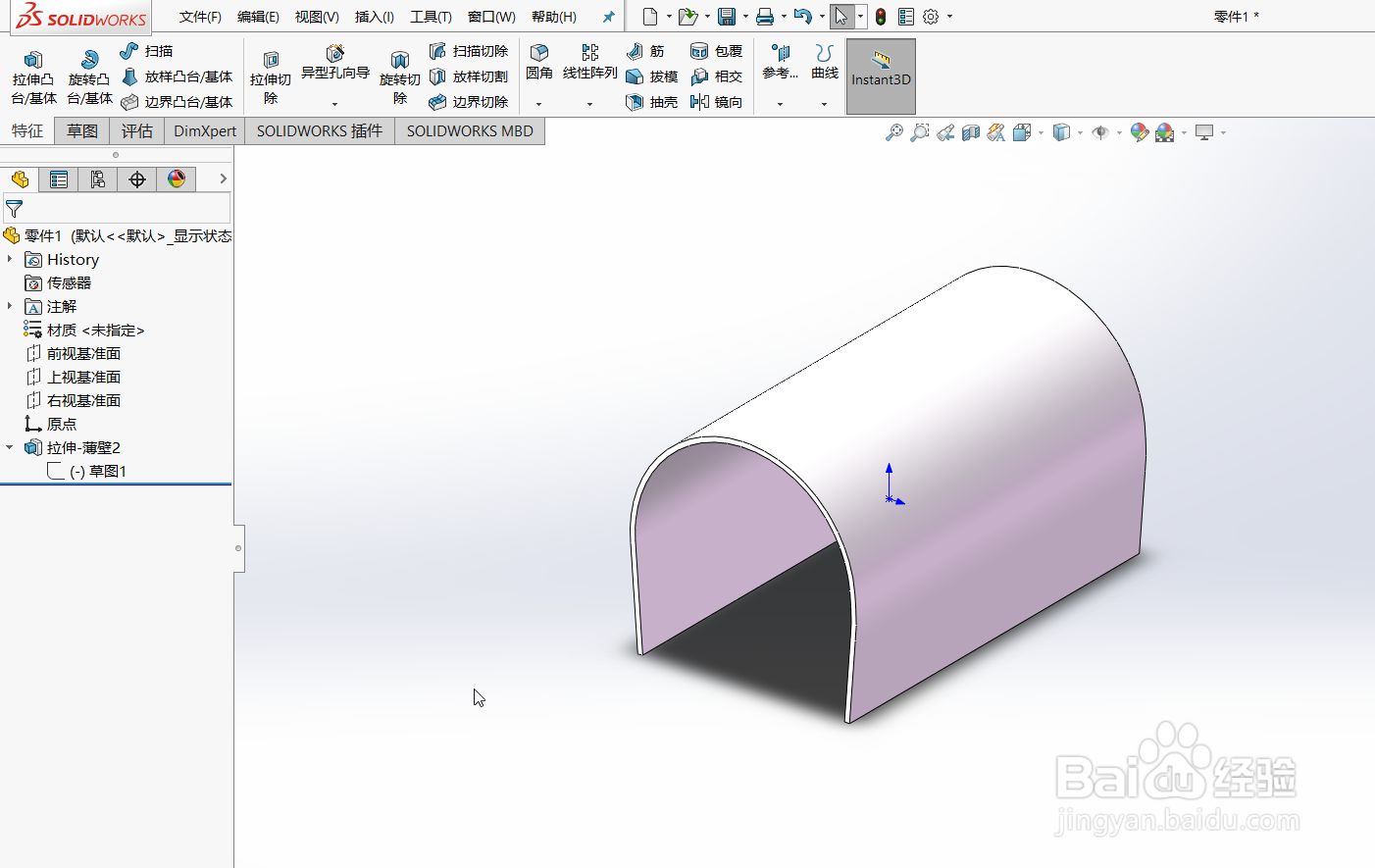Open the 插入(I) menu
The image size is (1375, 868).
374,17
